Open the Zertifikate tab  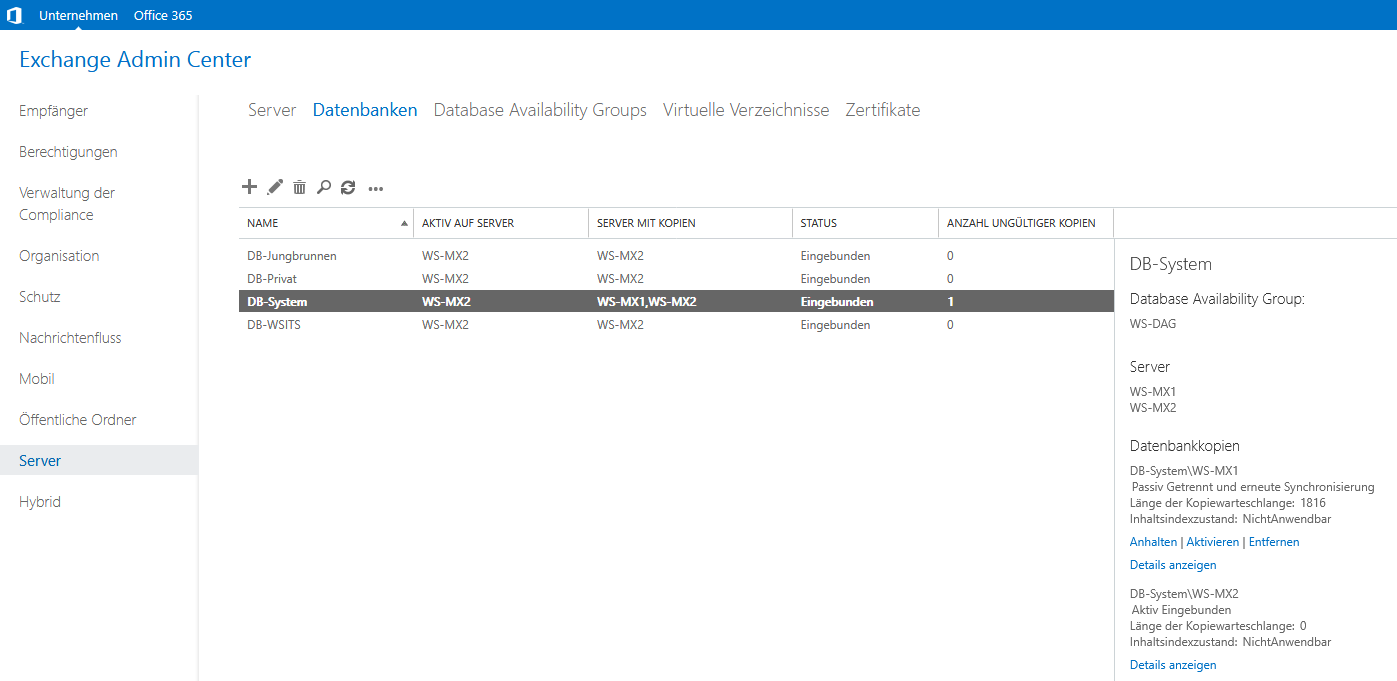pyautogui.click(x=883, y=110)
